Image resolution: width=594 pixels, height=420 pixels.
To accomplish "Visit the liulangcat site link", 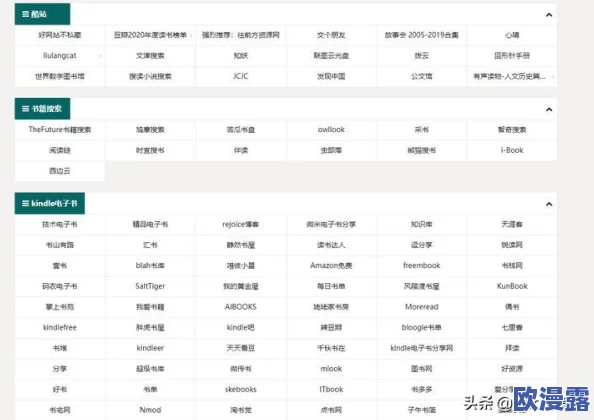I will click(x=60, y=56).
